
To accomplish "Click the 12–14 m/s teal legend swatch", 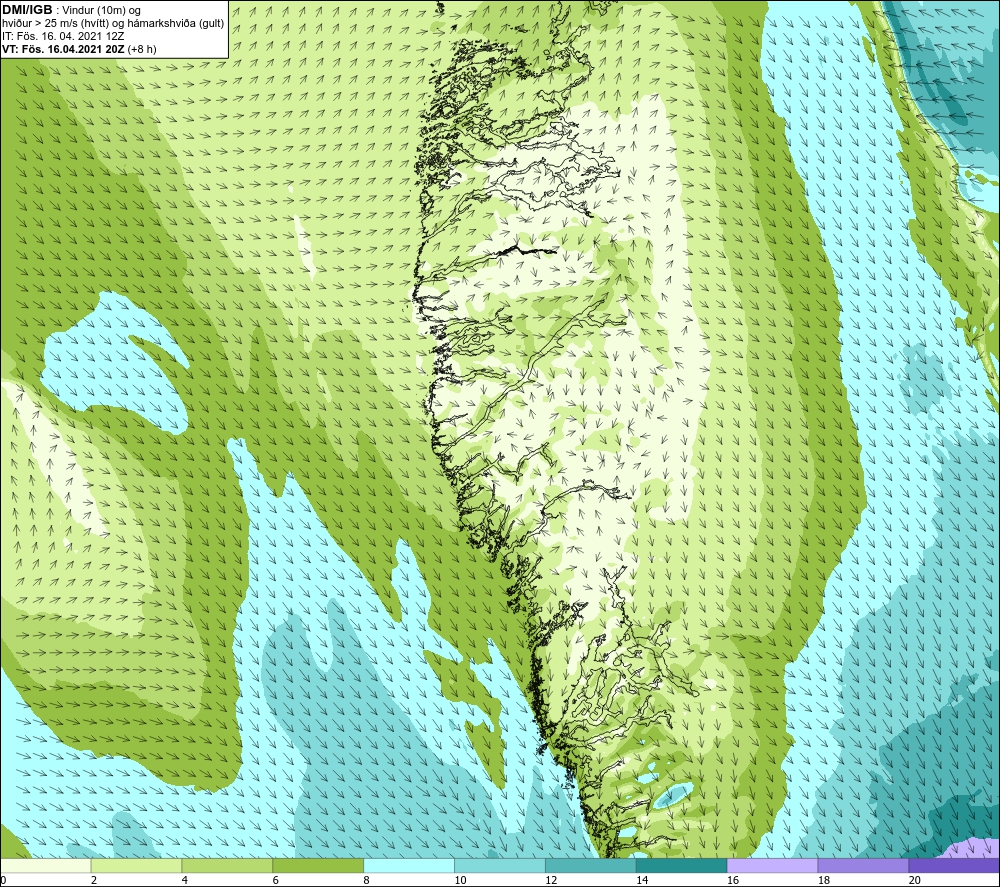I will click(x=591, y=865).
